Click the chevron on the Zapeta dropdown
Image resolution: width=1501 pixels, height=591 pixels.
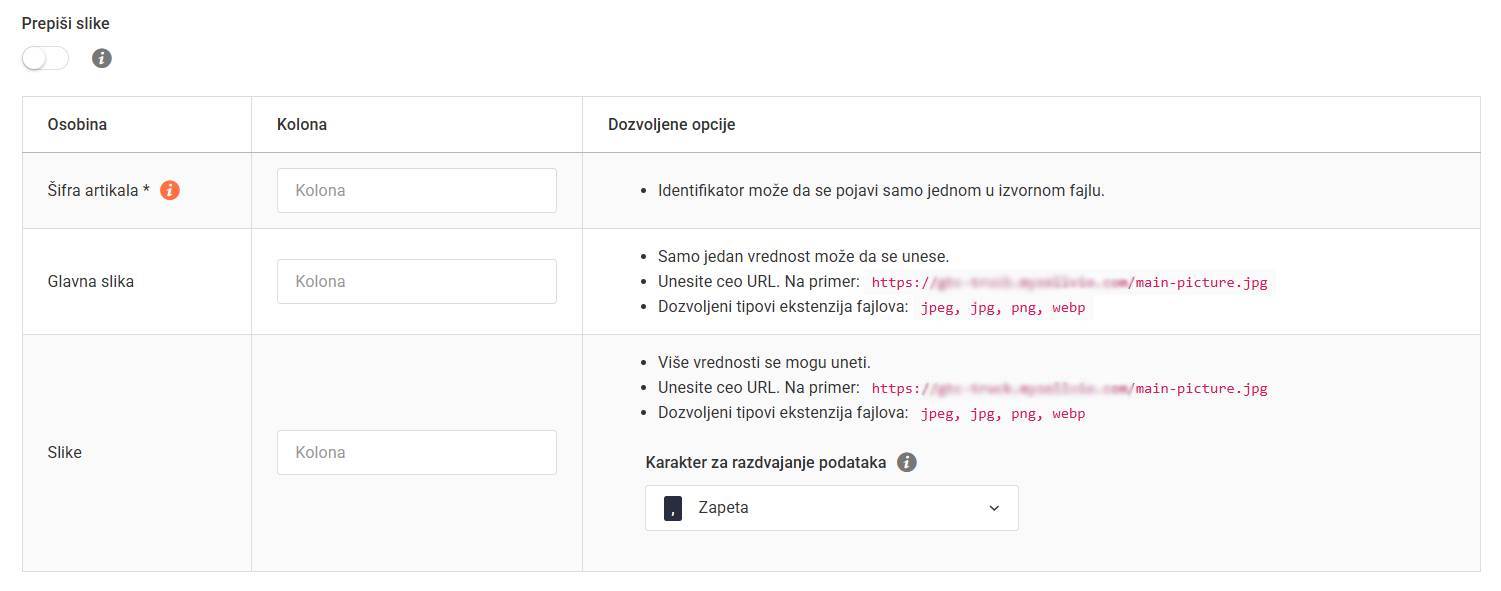tap(994, 507)
